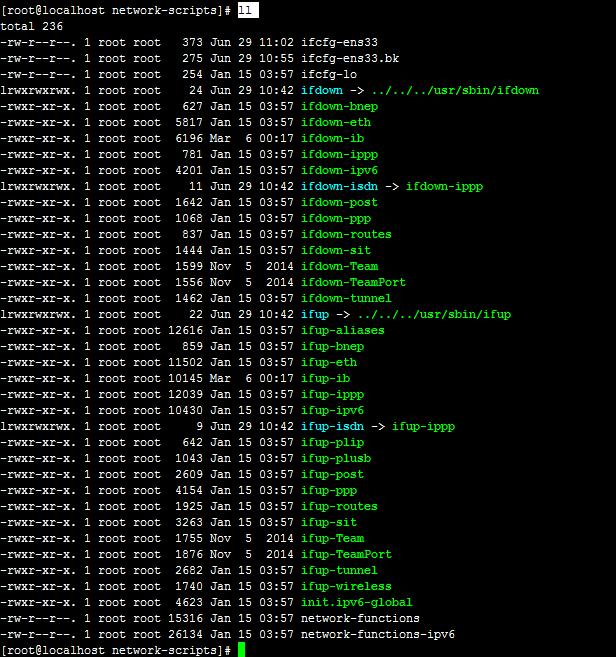This screenshot has width=616, height=657.
Task: Click the cyan ifdown symlink name
Action: click(x=322, y=90)
